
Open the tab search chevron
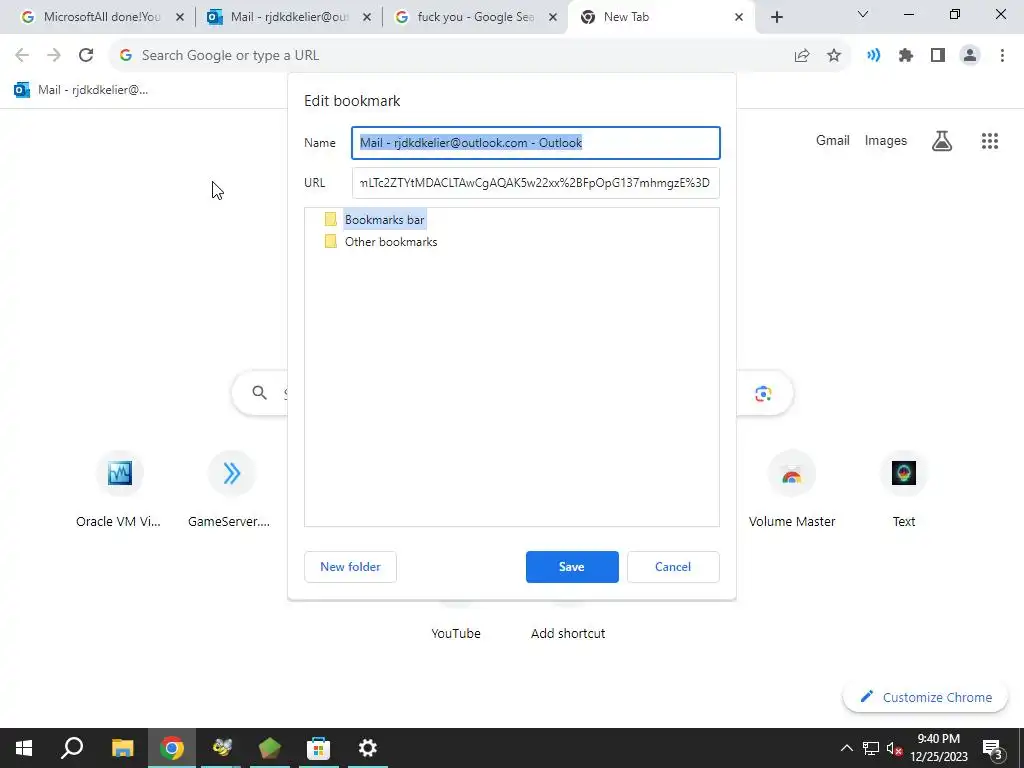pos(863,14)
